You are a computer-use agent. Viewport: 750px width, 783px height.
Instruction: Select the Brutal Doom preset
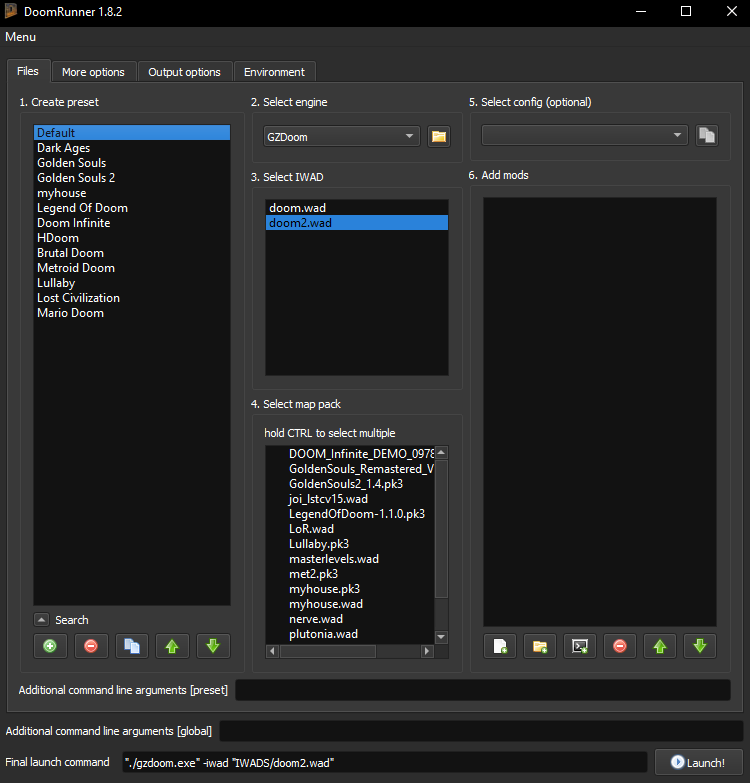(132, 253)
